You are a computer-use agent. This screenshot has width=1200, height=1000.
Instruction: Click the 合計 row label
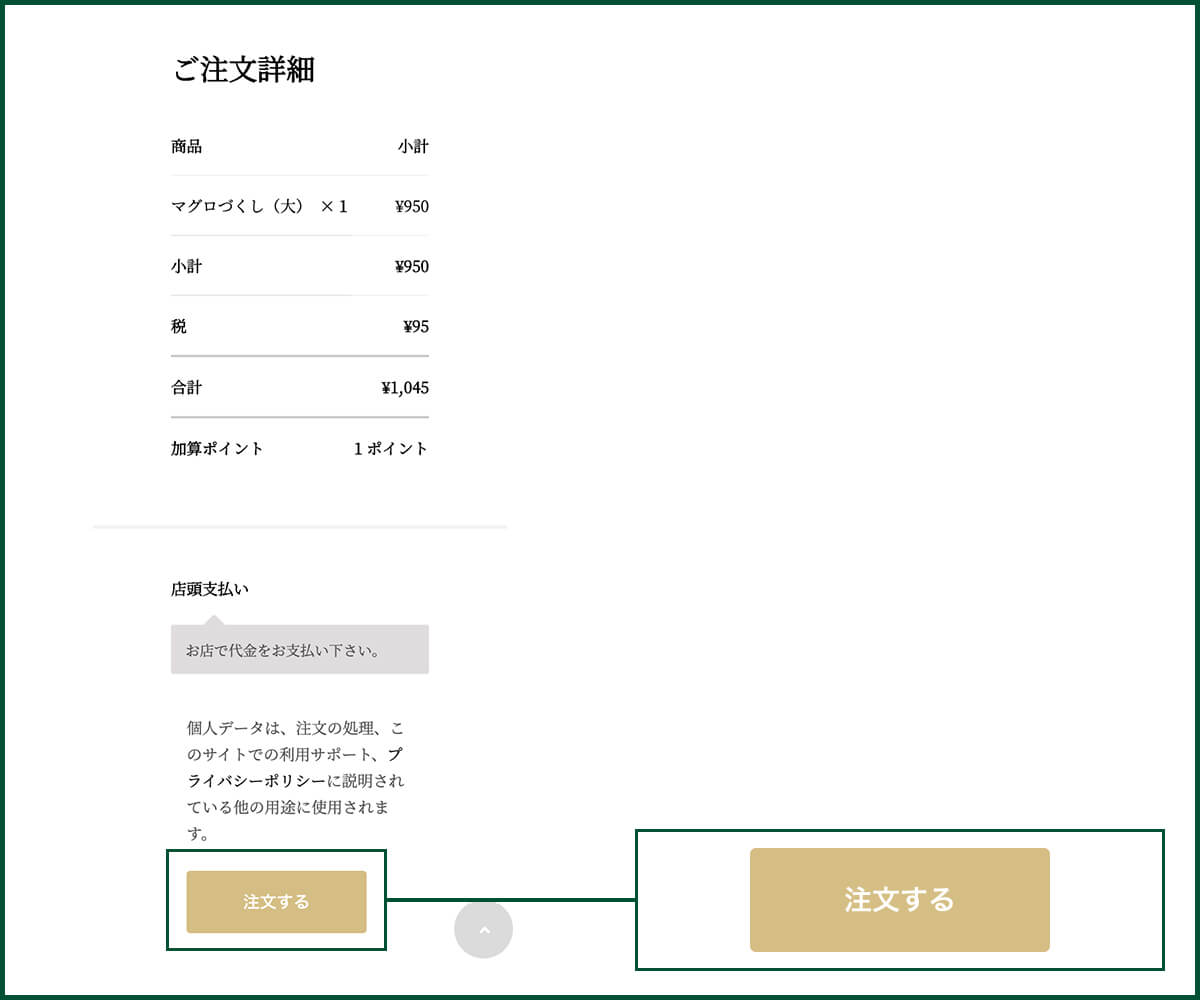pos(187,387)
